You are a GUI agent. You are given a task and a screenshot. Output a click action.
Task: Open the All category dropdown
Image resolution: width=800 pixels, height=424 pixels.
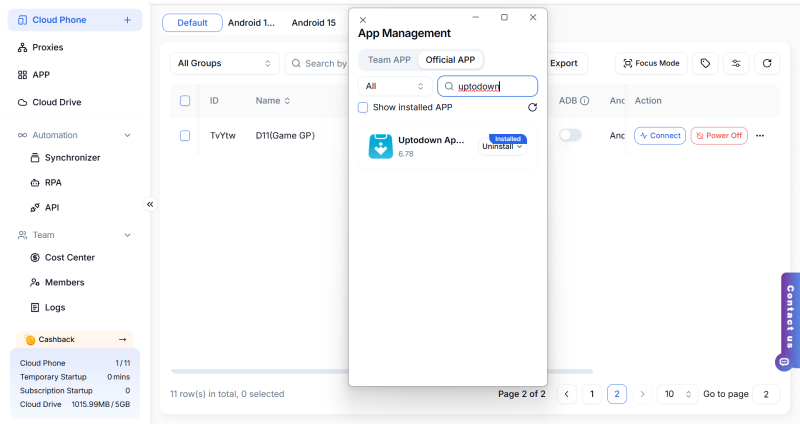pyautogui.click(x=395, y=86)
